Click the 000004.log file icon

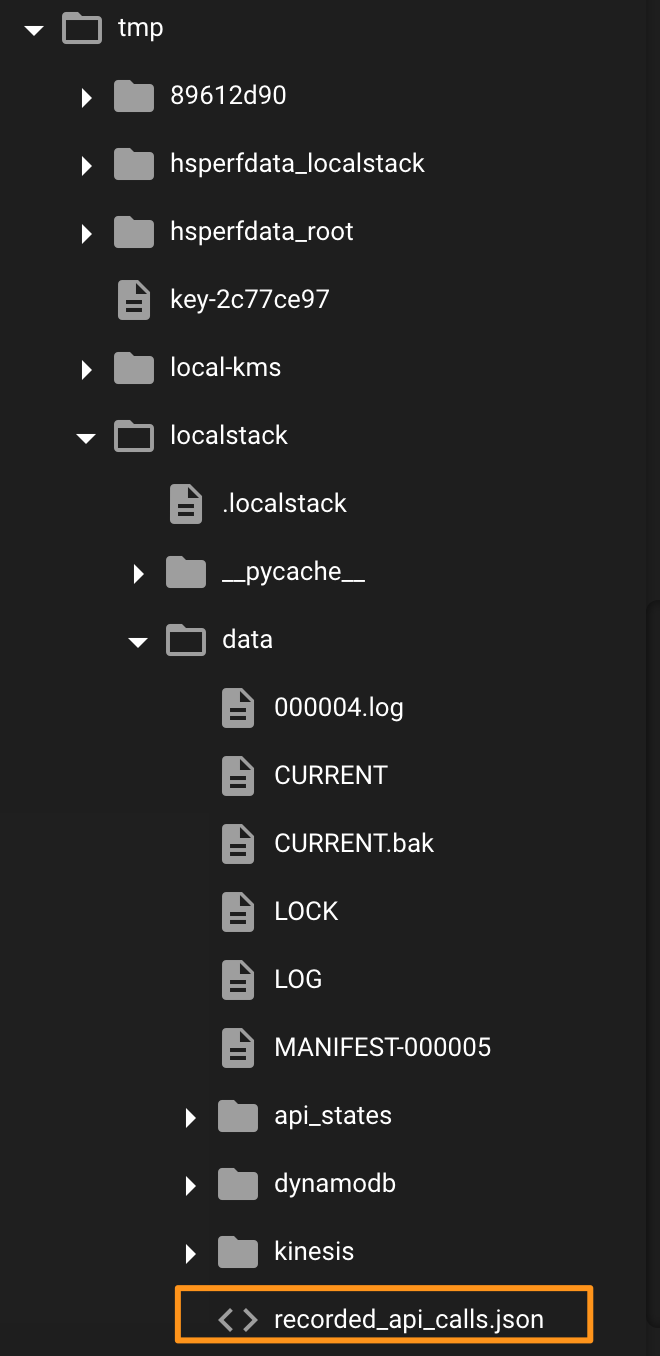[x=238, y=708]
